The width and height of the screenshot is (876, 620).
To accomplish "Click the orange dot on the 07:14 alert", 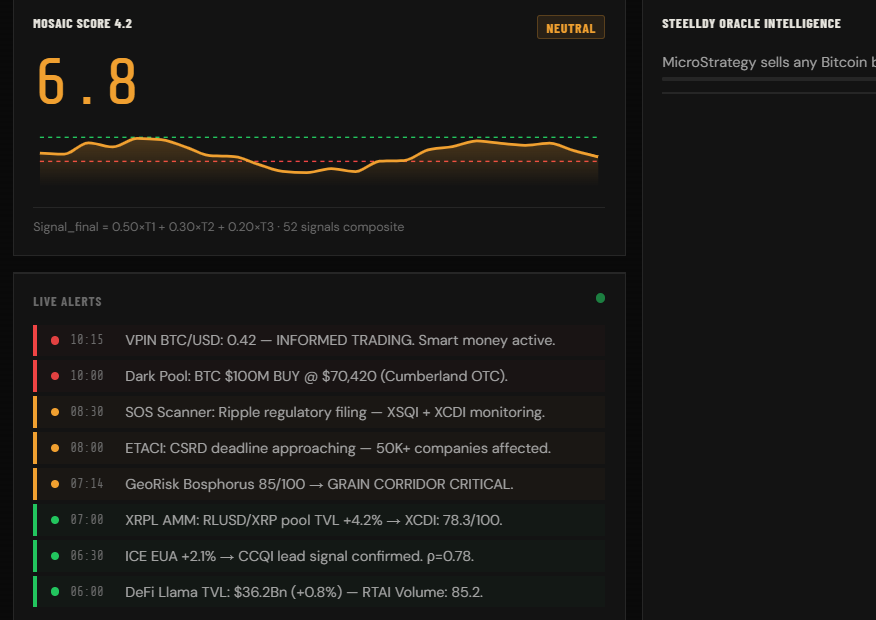I will (x=55, y=484).
